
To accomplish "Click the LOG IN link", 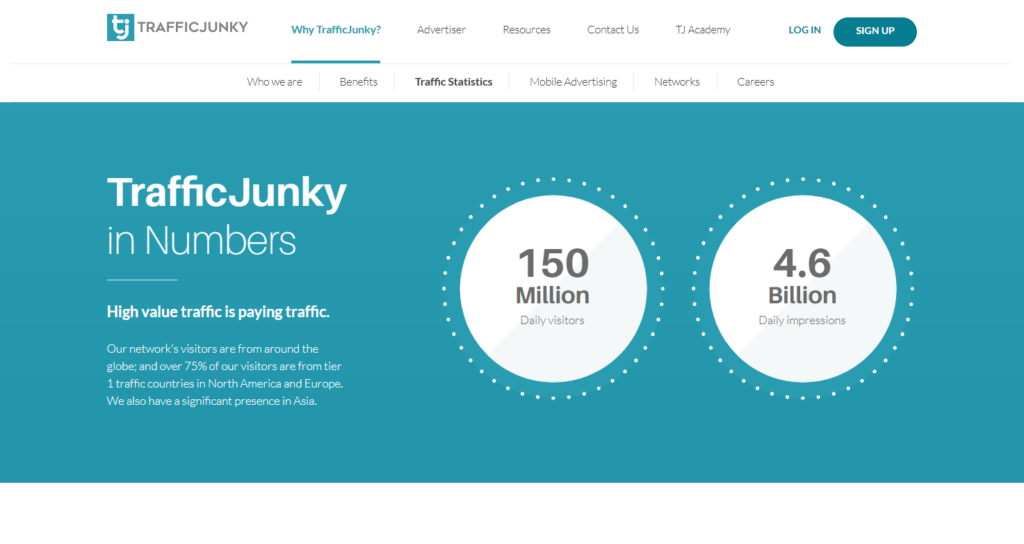I will click(x=805, y=30).
